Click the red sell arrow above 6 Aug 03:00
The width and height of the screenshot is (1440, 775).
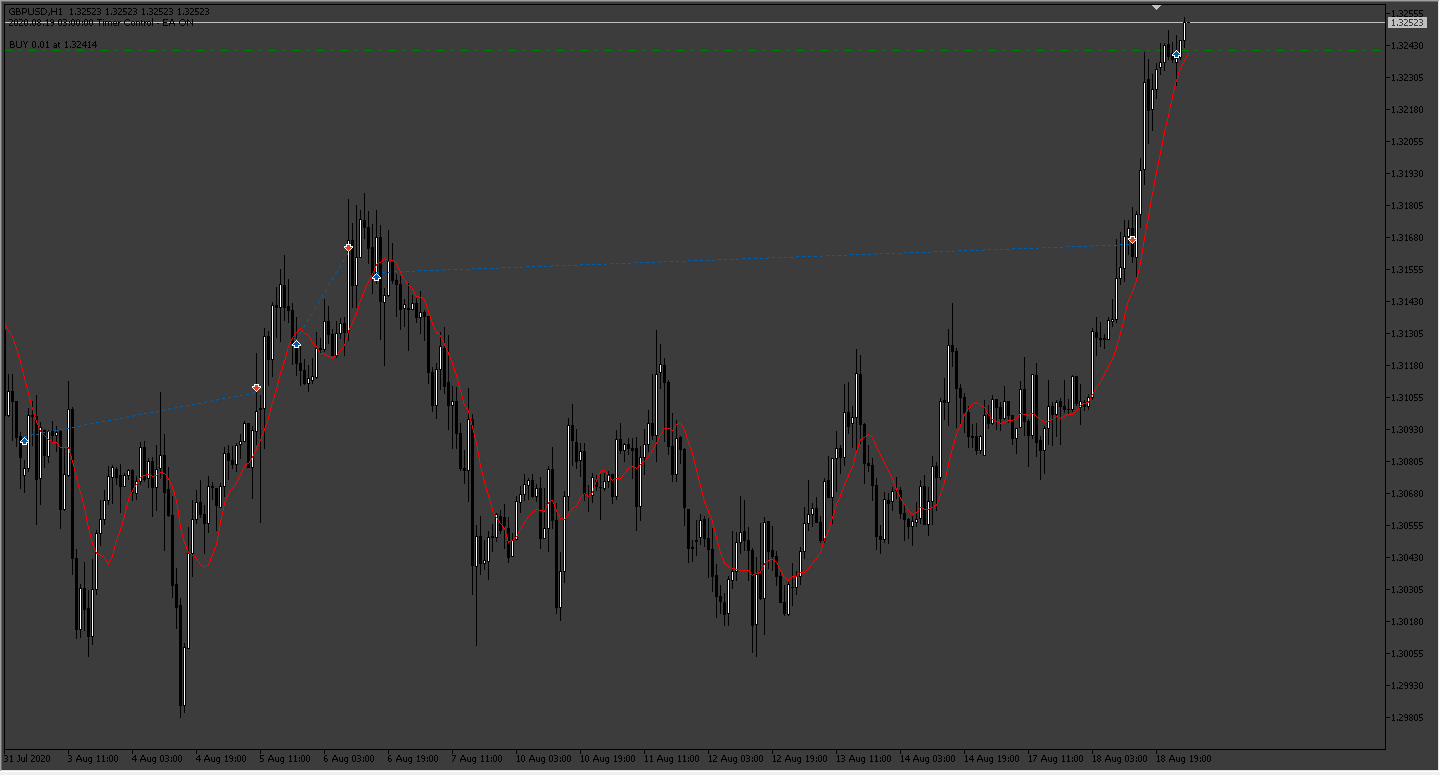(348, 247)
